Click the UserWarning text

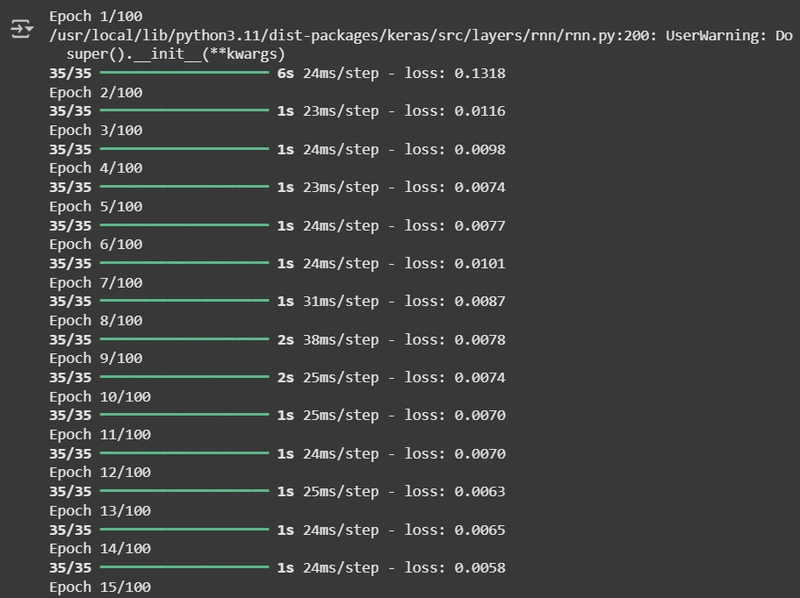tap(716, 35)
